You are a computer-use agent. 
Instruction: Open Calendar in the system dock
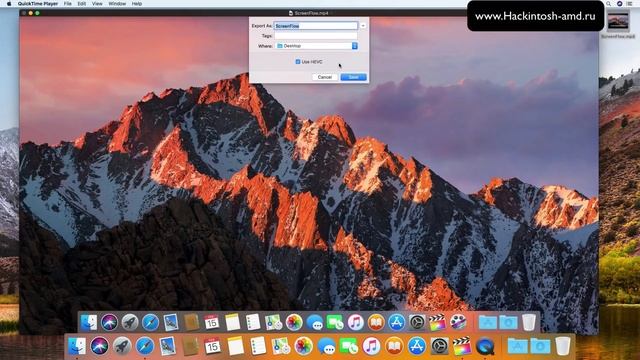(213, 346)
